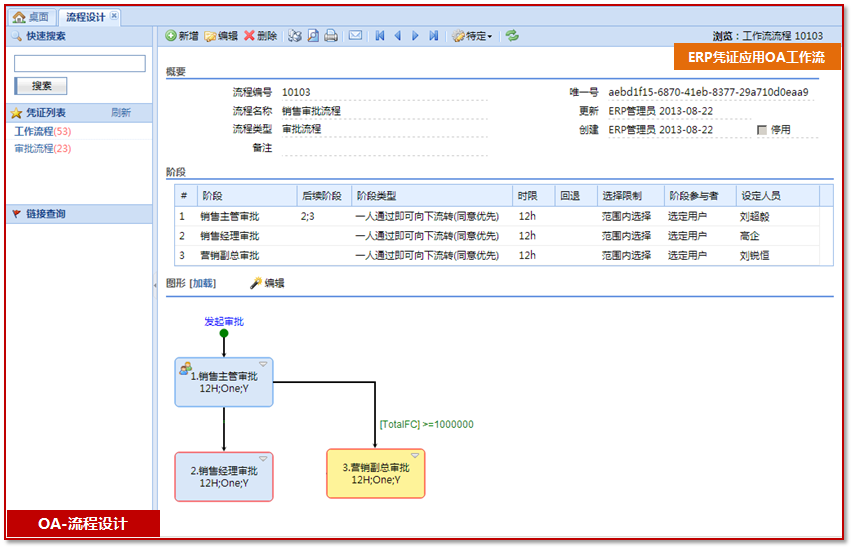The height and width of the screenshot is (550, 854).
Task: Collapse the left sidebar splitter handle
Action: click(x=155, y=285)
